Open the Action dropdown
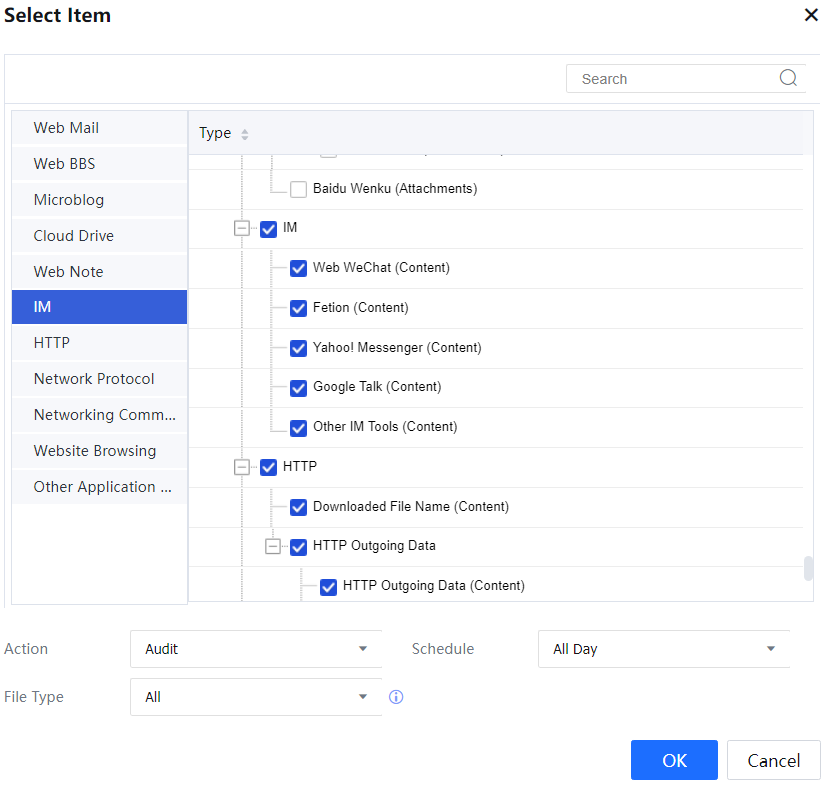Image resolution: width=834 pixels, height=788 pixels. coord(256,649)
